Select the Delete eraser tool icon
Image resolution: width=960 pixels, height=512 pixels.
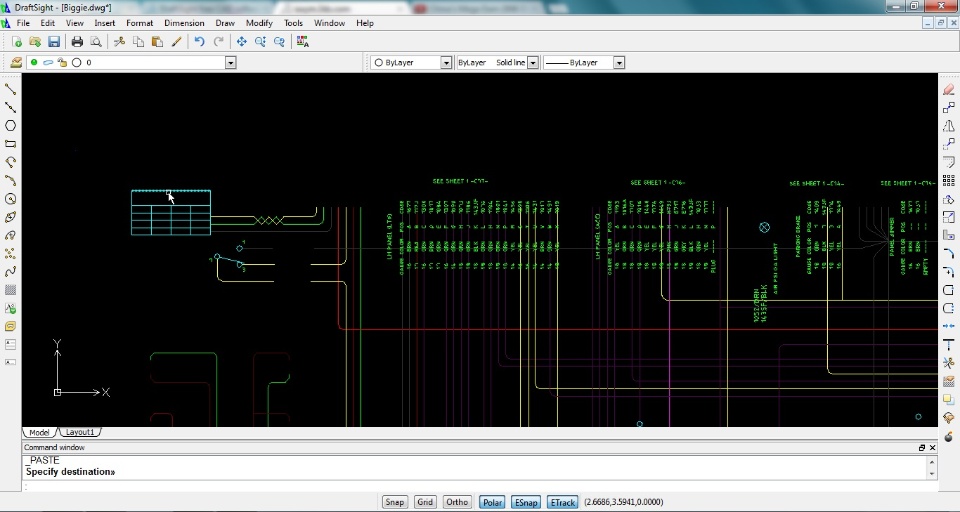click(949, 89)
